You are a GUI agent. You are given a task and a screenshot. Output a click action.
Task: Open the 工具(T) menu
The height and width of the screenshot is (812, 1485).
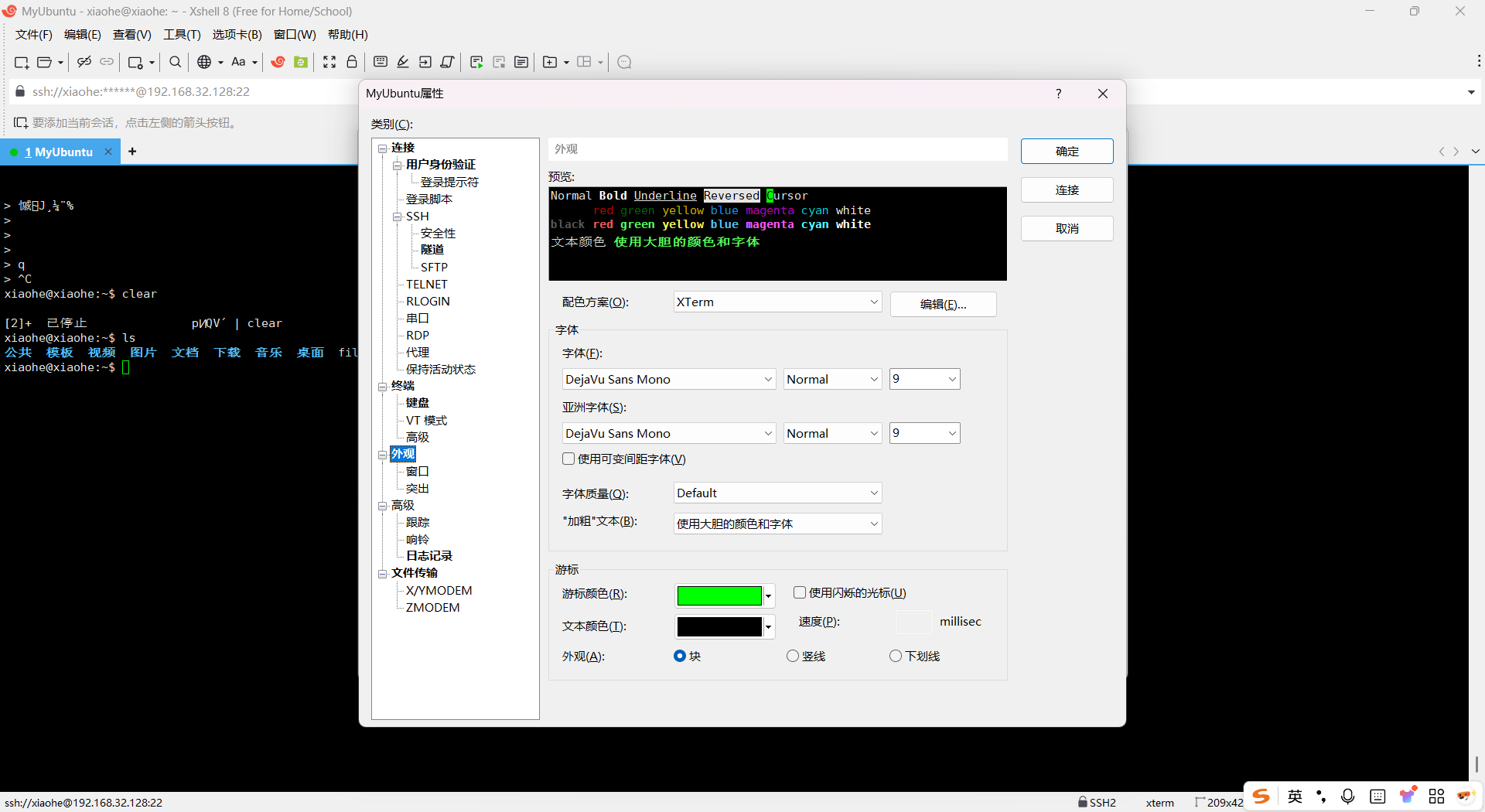coord(182,34)
